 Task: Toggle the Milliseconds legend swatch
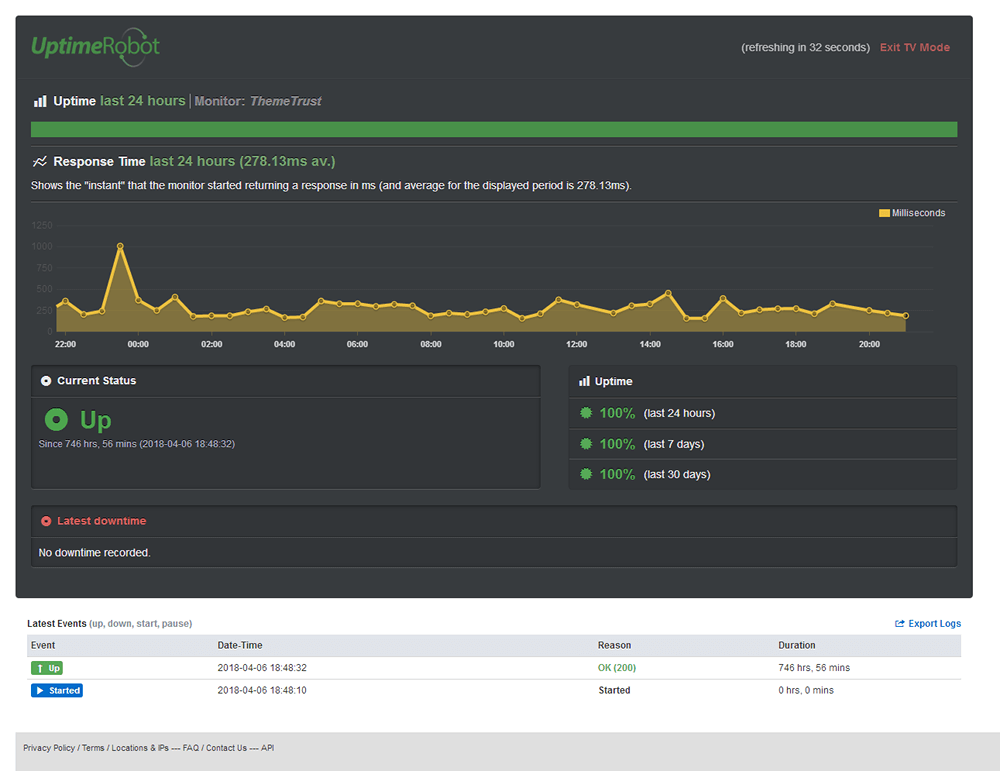[x=884, y=213]
